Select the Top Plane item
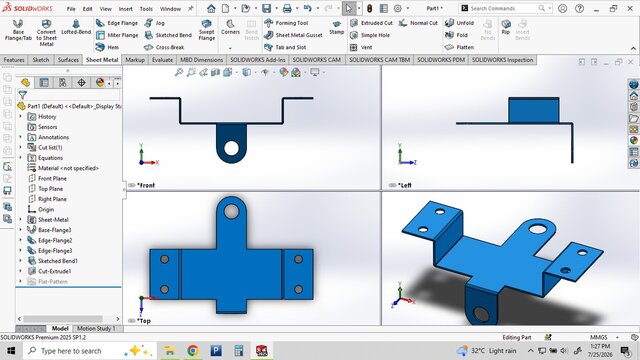The height and width of the screenshot is (360, 640). tap(46, 189)
